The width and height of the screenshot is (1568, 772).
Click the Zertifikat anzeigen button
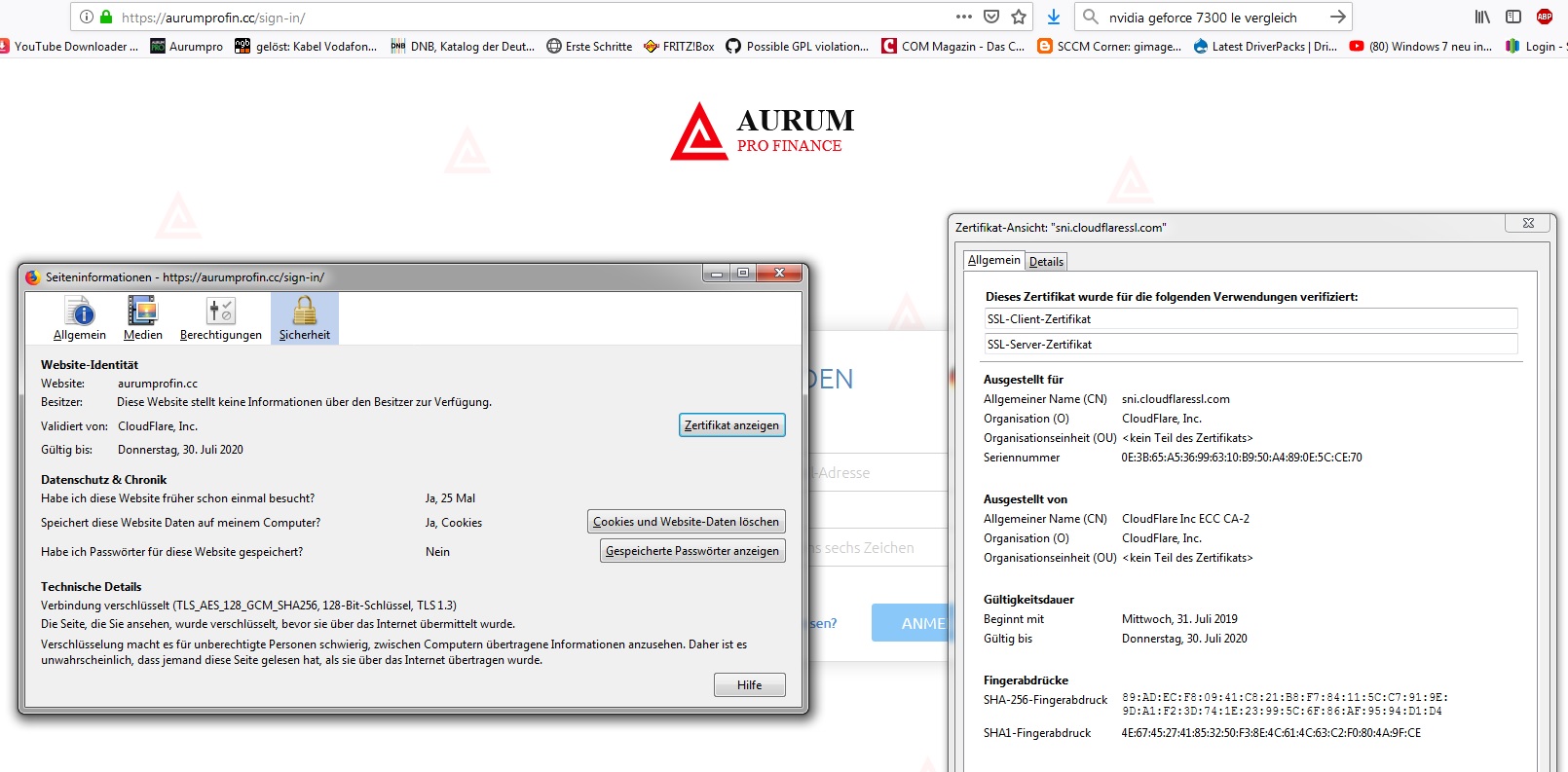[732, 425]
